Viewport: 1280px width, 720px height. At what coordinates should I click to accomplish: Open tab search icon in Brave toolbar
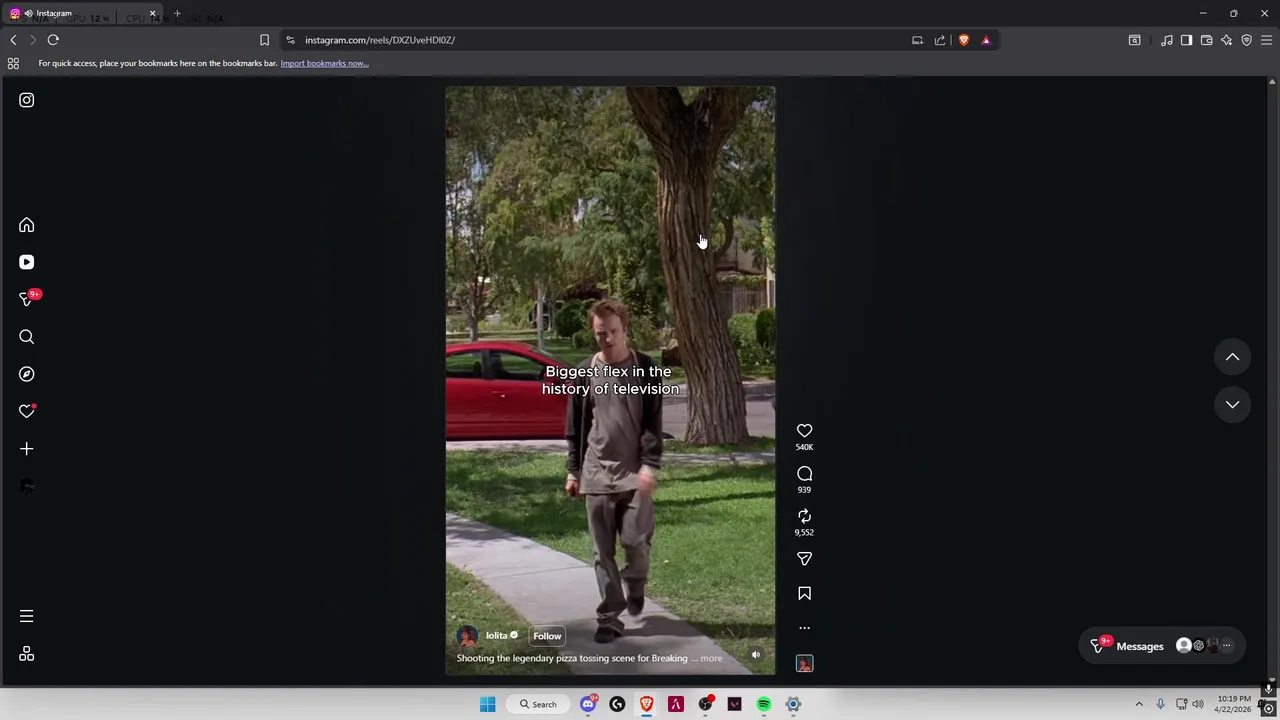(1134, 40)
